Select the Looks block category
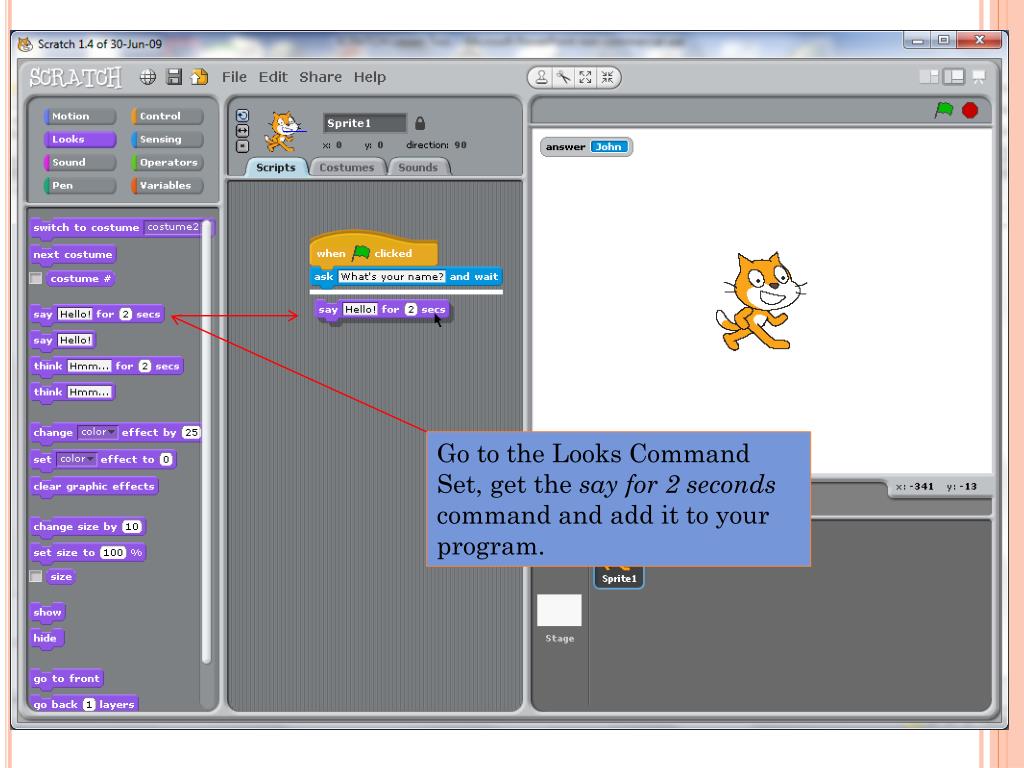 coord(80,139)
